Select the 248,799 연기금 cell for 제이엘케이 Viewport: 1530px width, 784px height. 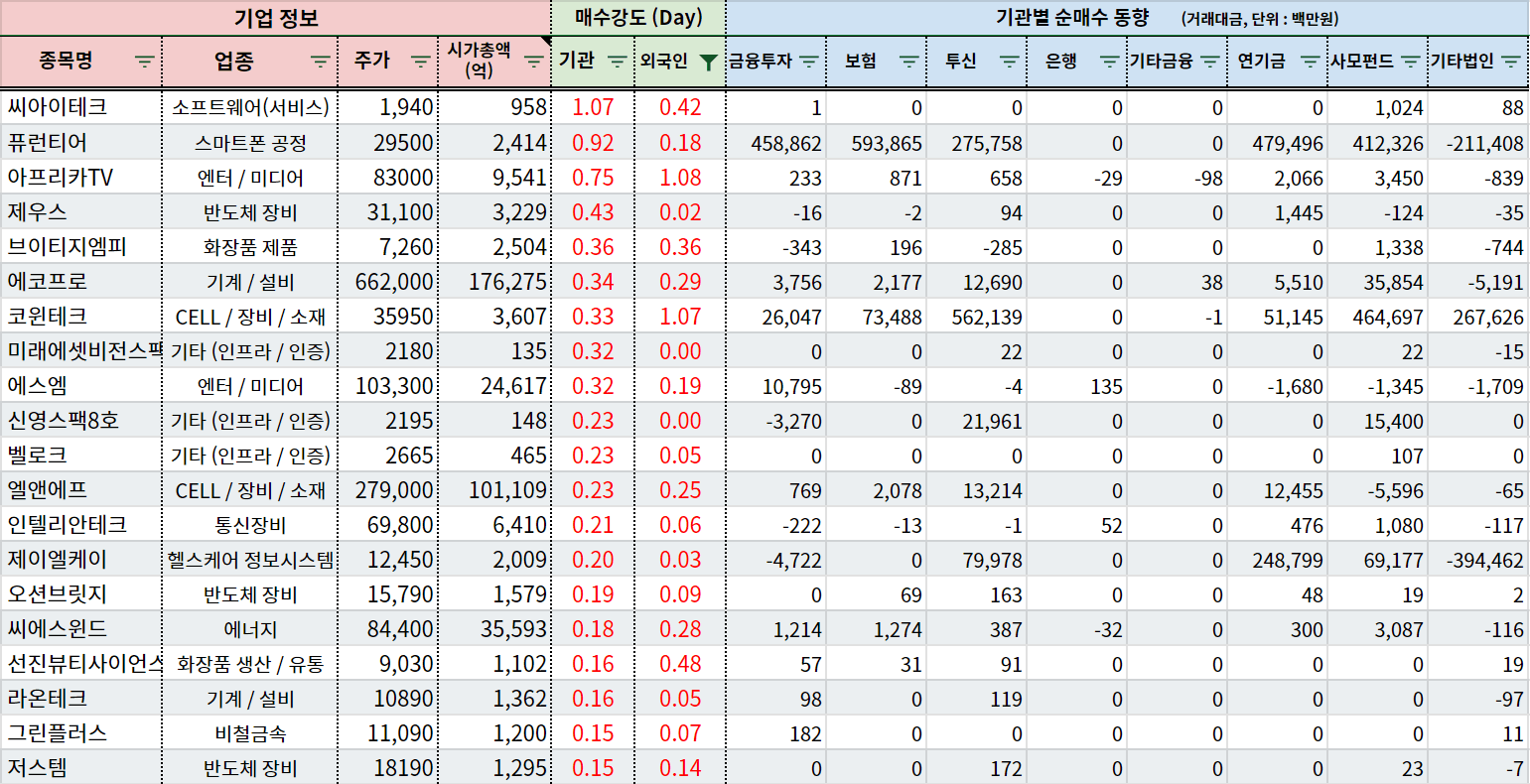[1278, 559]
